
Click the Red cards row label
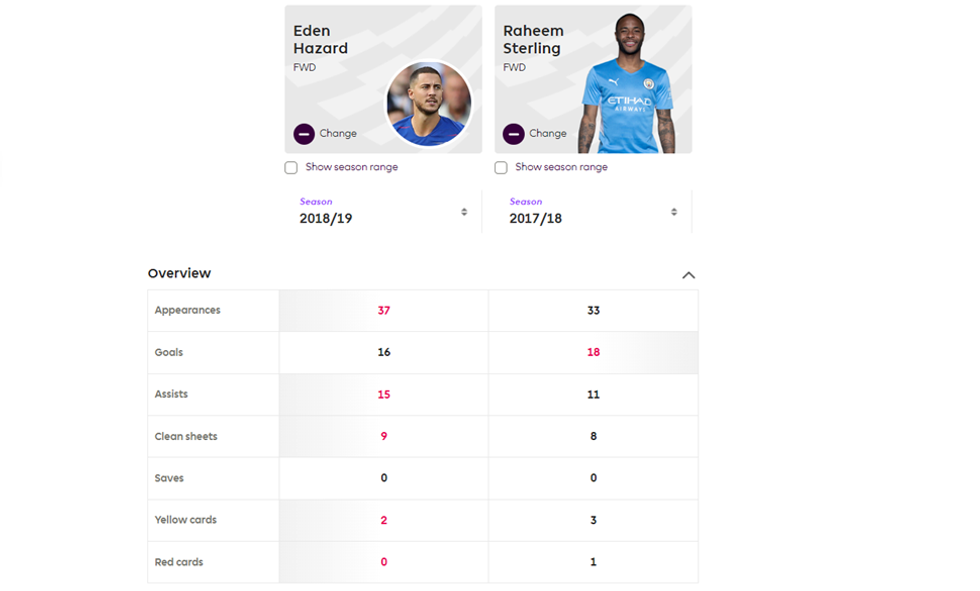179,562
